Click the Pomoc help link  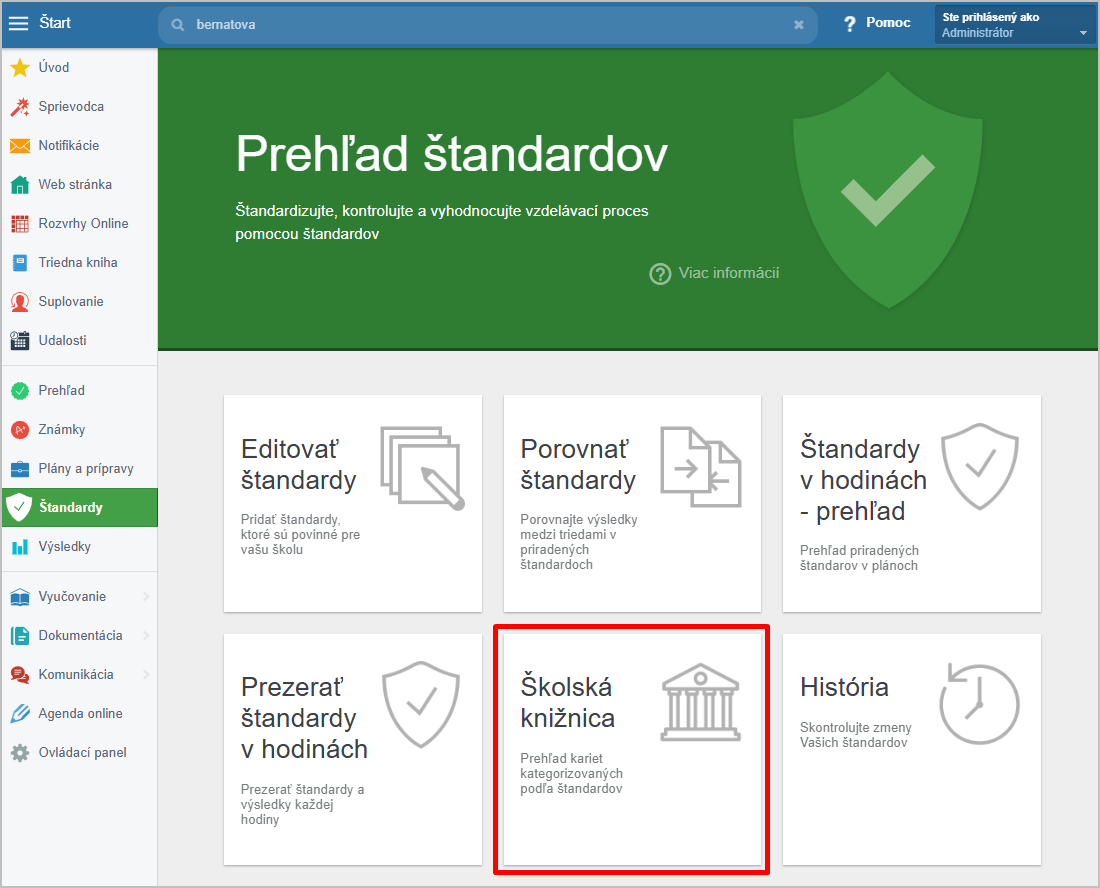coord(888,23)
